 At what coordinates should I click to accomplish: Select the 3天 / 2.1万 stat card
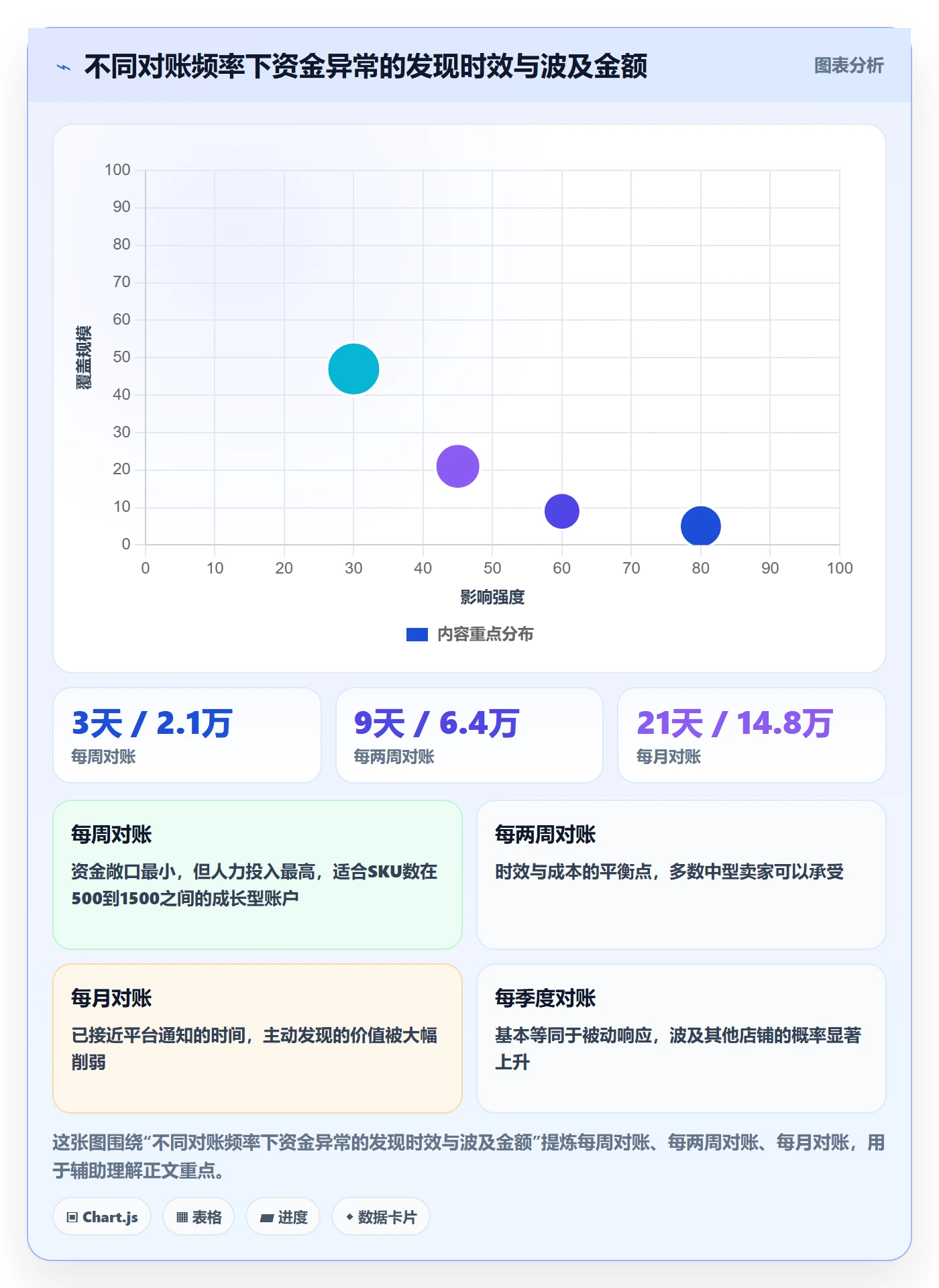coord(187,735)
